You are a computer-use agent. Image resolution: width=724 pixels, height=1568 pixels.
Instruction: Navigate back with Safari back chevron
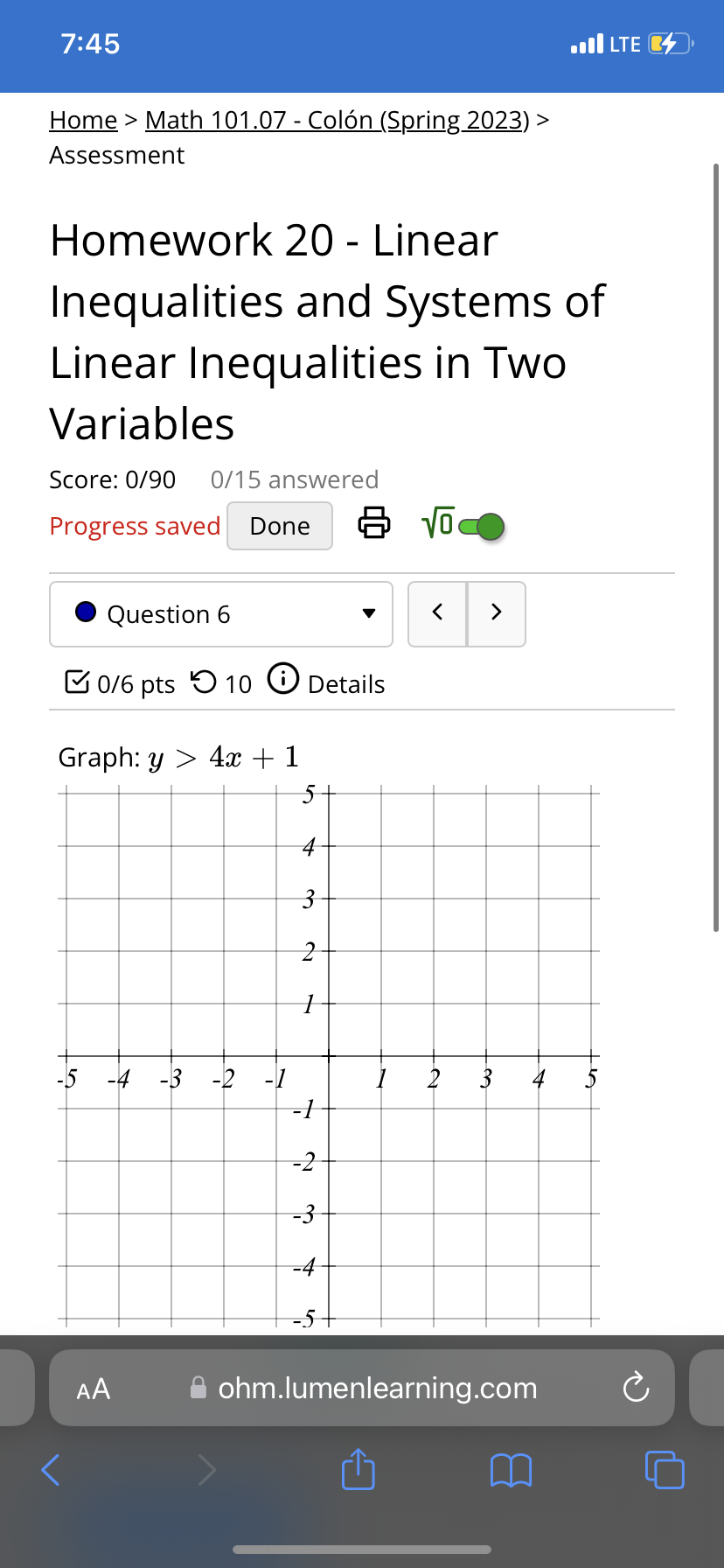pyautogui.click(x=51, y=1470)
